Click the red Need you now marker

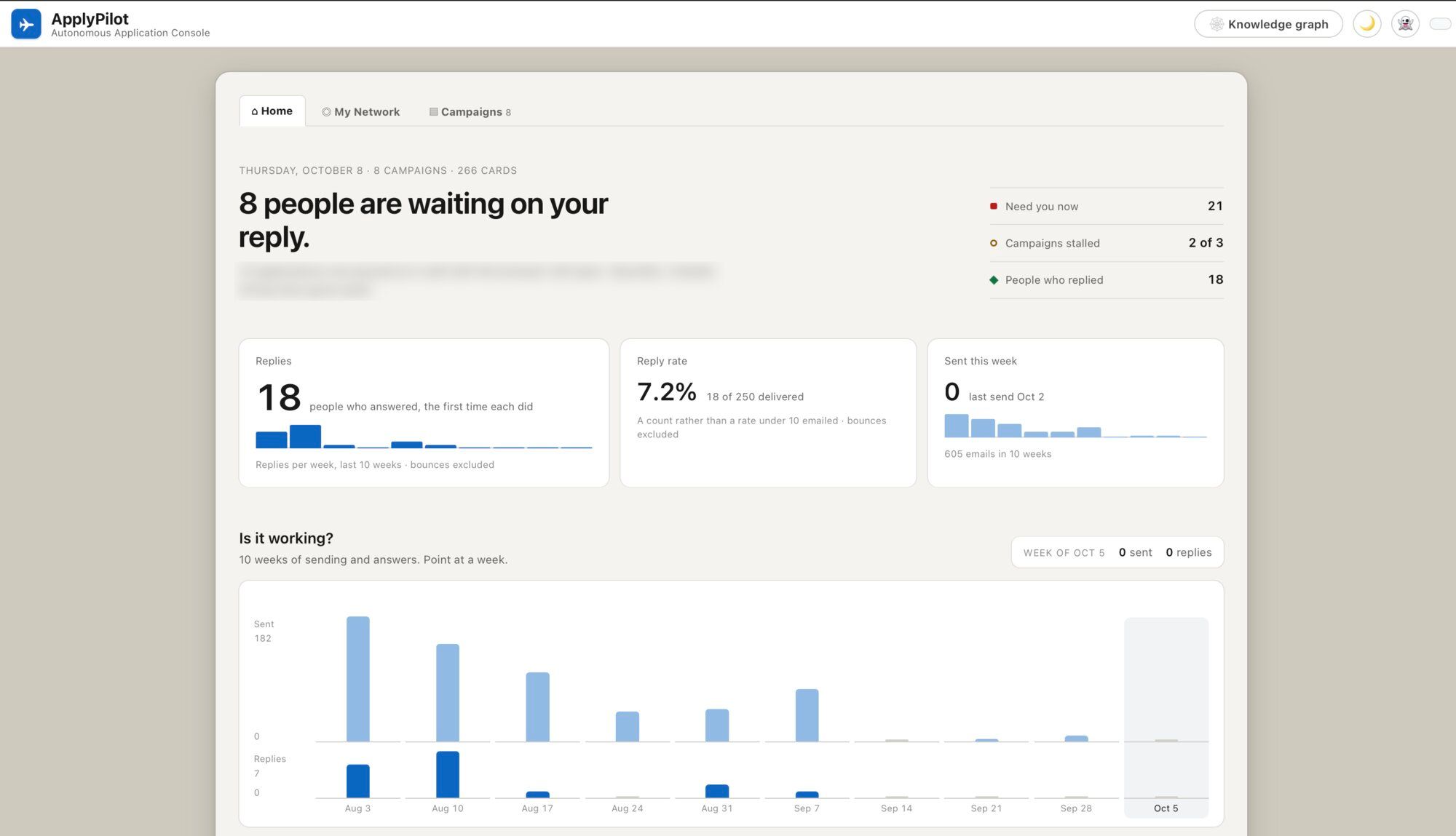click(x=994, y=207)
